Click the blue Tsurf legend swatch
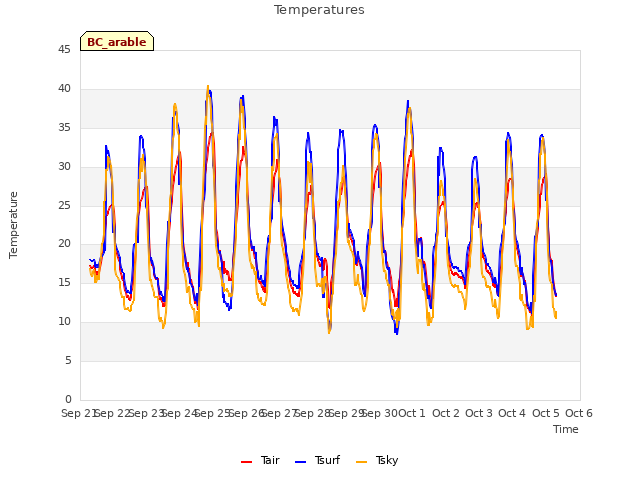The image size is (640, 480). (300, 462)
